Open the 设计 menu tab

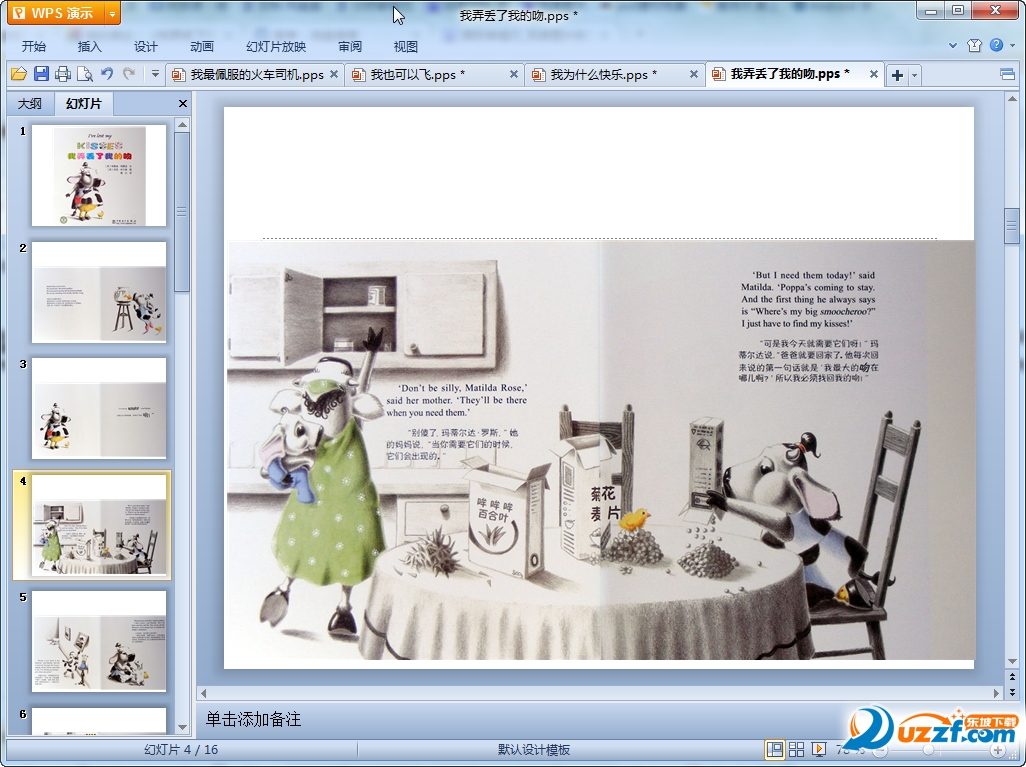click(x=145, y=46)
